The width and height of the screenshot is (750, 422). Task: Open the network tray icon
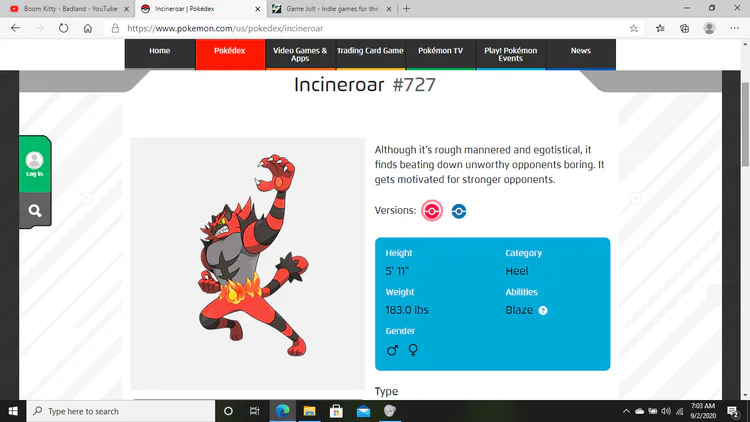pos(680,411)
